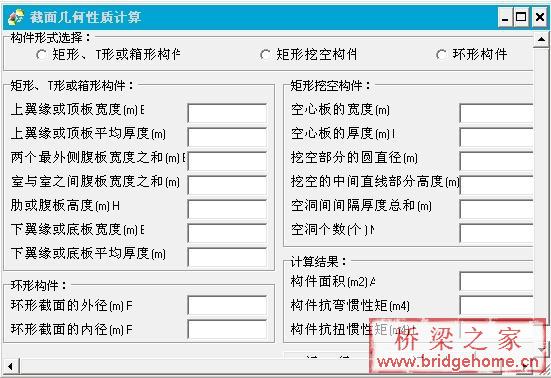Click the 空洞个数 input field
Image resolution: width=551 pixels, height=378 pixels.
pos(496,233)
